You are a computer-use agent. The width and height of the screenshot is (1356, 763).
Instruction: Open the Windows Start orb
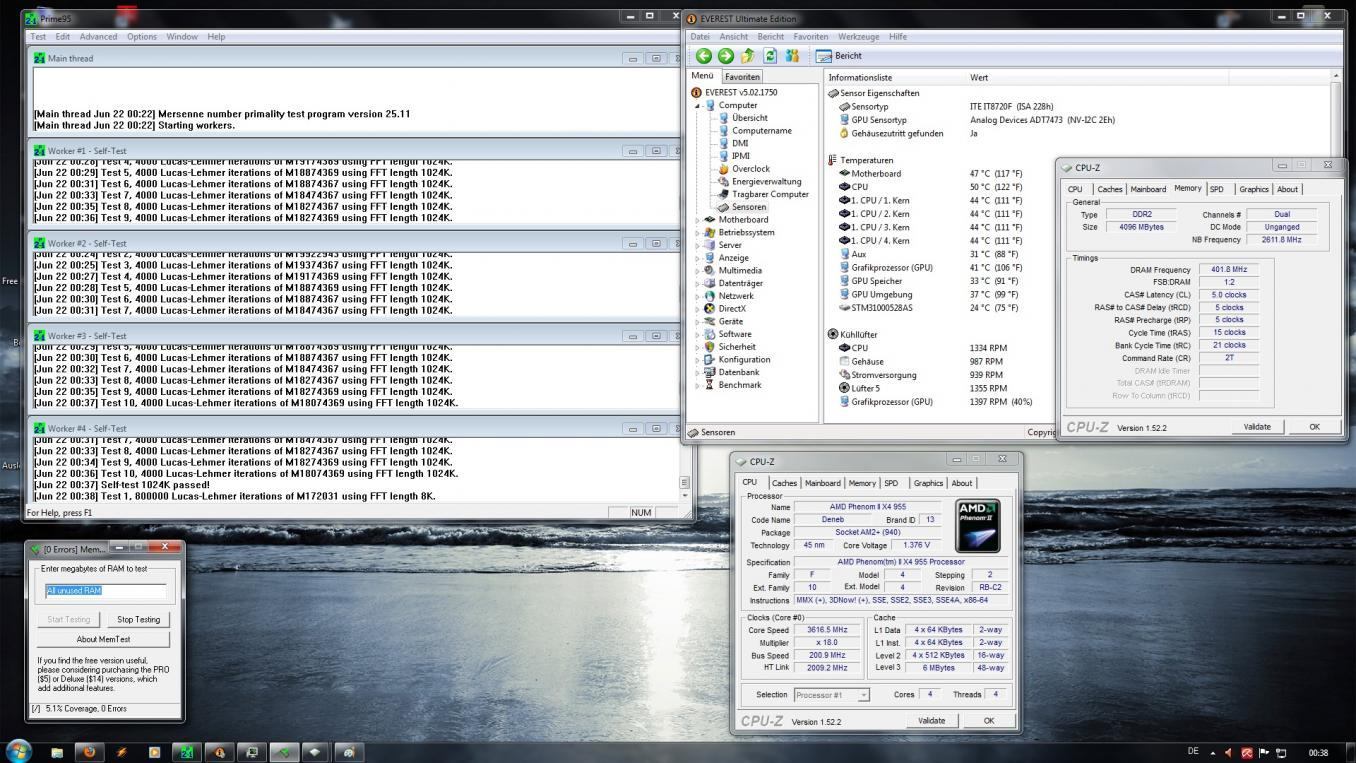pyautogui.click(x=18, y=751)
